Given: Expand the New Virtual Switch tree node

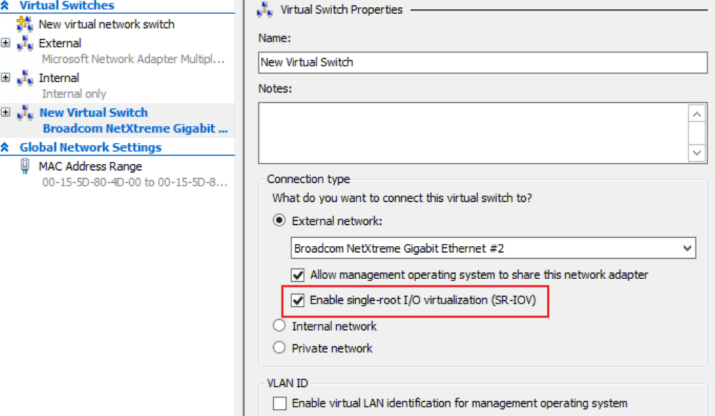Looking at the screenshot, I should point(7,112).
